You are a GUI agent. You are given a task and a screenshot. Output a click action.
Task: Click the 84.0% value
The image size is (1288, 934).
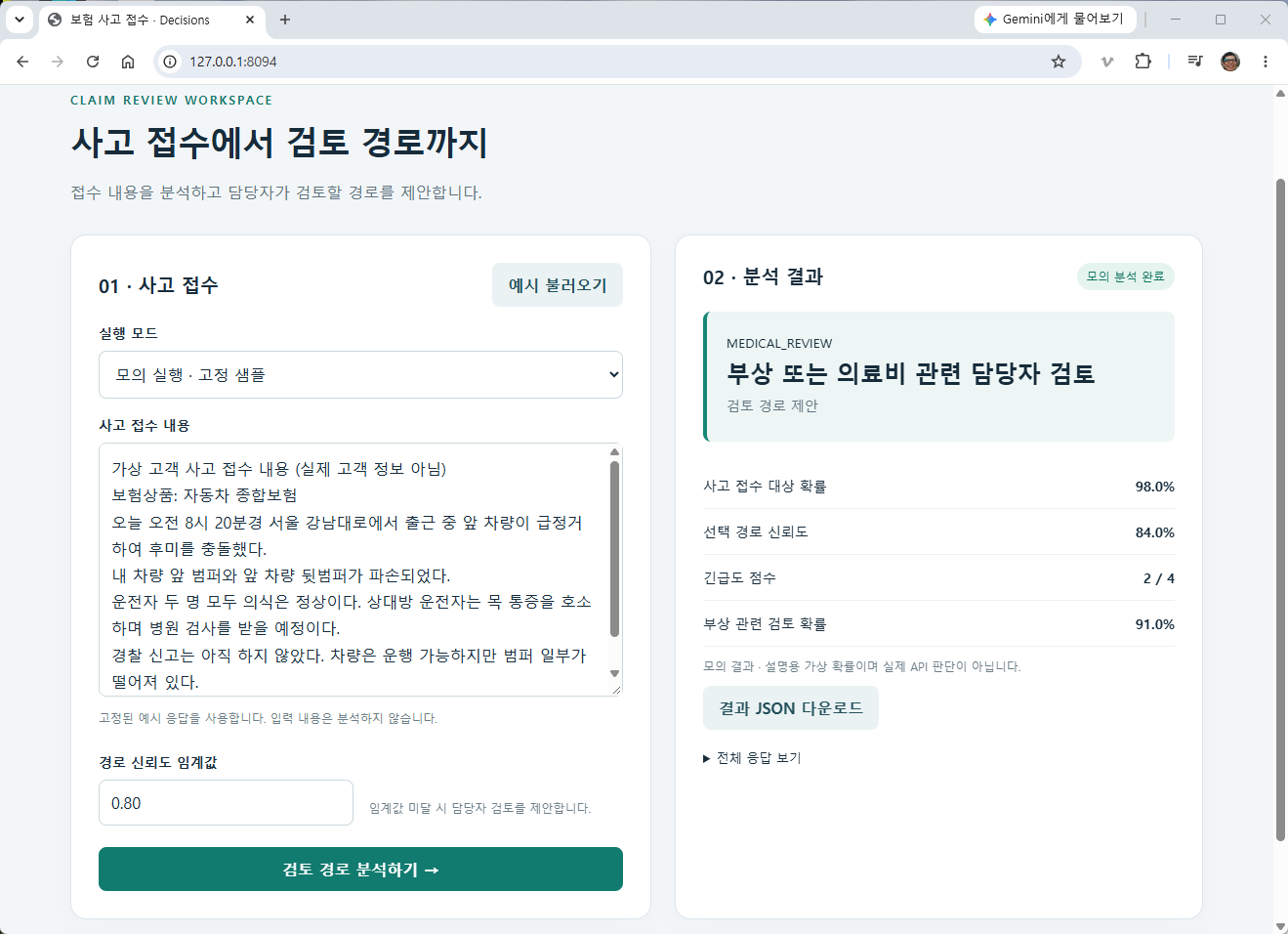tap(1154, 532)
